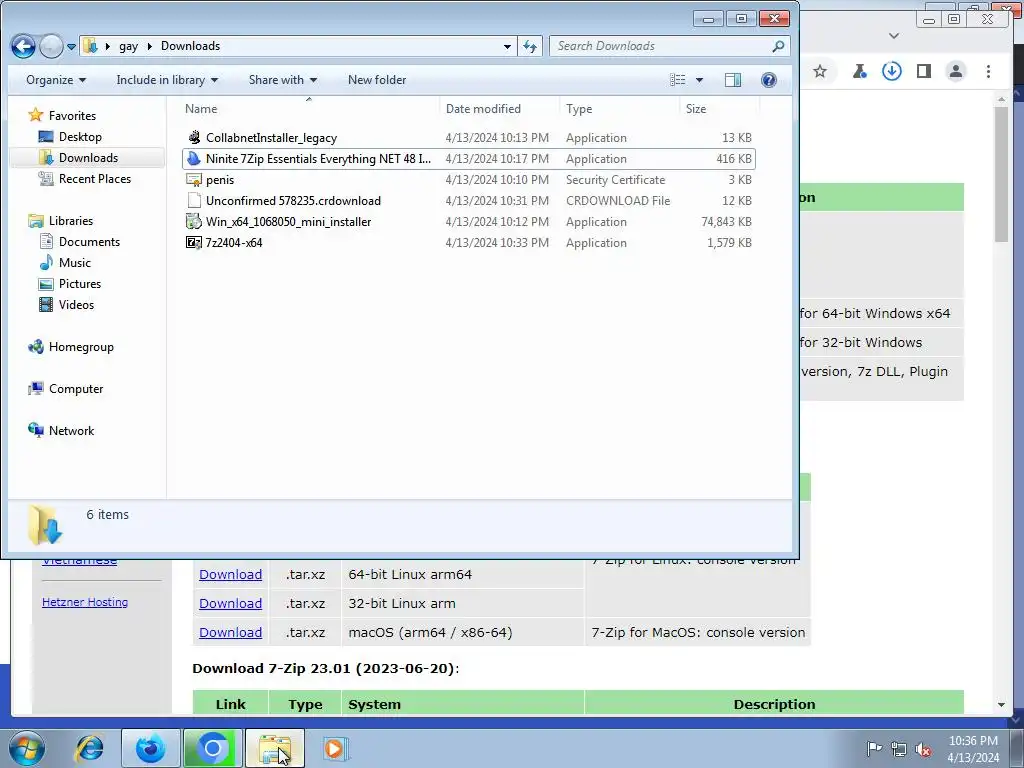Click the 'gay' breadcrumb in address bar
The image size is (1024, 768).
[x=129, y=46]
